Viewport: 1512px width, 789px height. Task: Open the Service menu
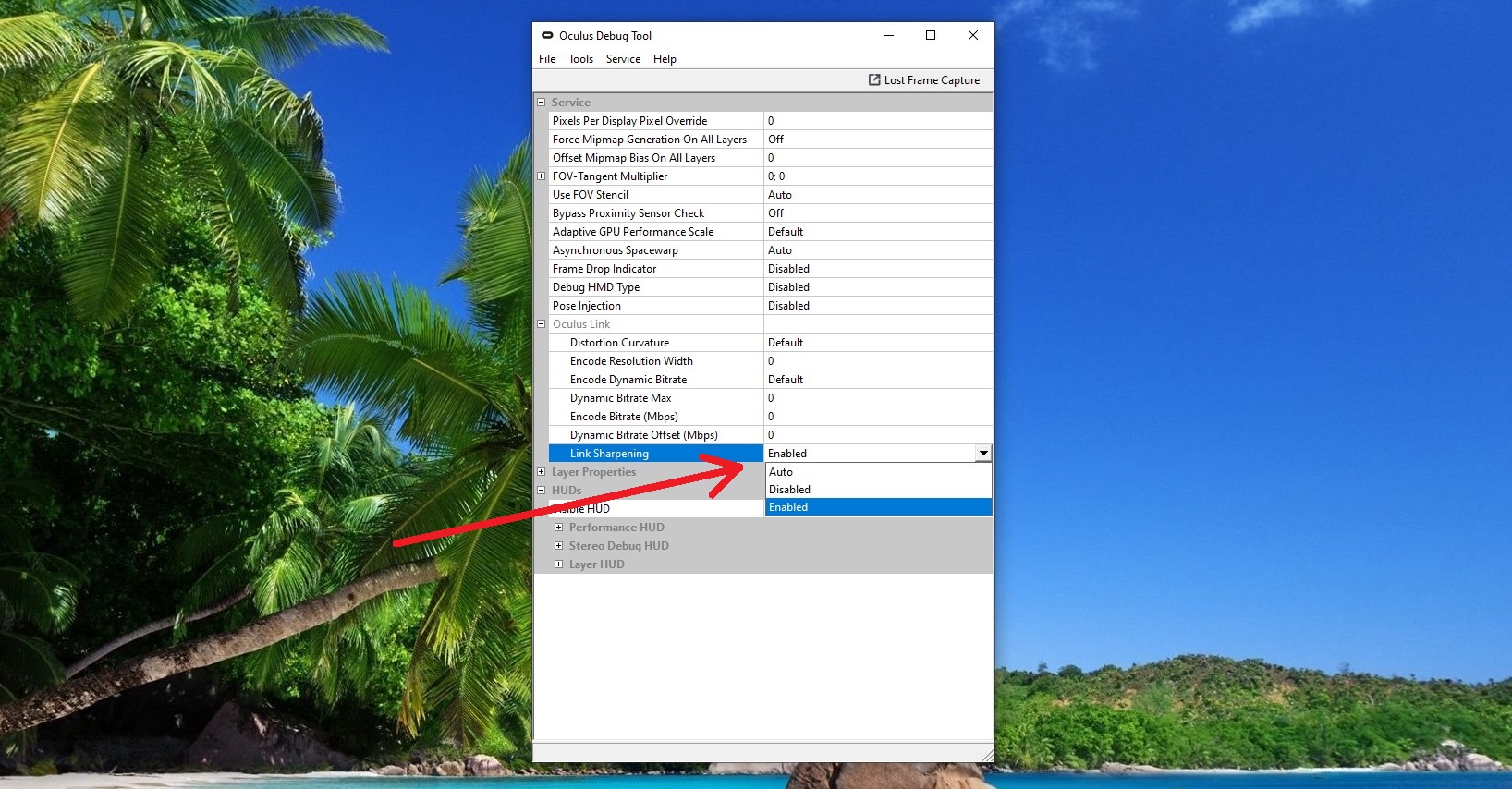623,59
